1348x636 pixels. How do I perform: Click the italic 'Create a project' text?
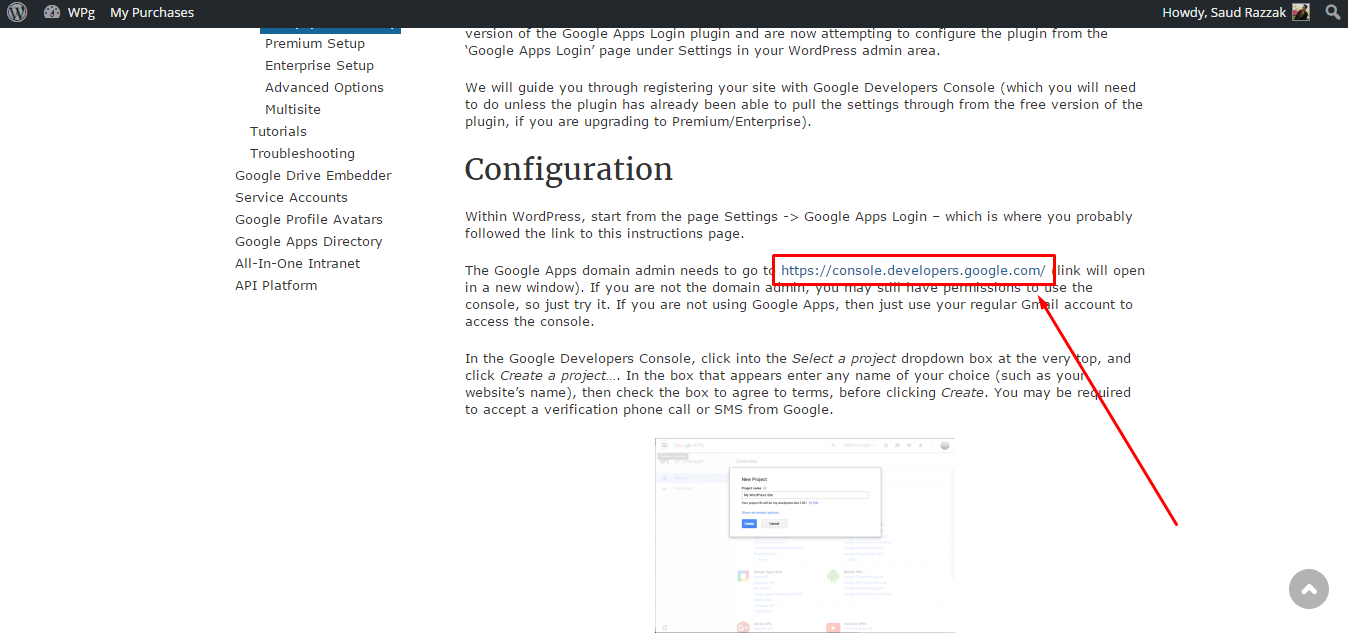(553, 375)
